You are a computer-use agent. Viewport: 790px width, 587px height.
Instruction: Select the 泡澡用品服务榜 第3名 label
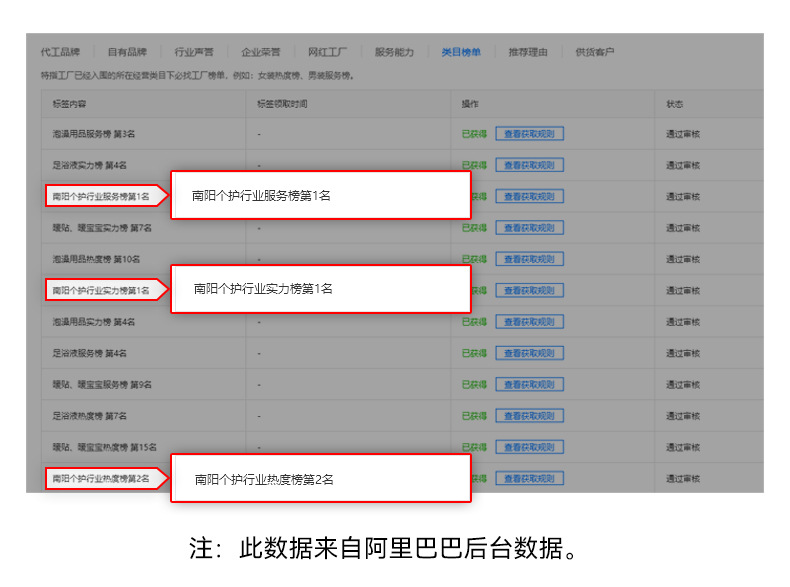[94, 134]
